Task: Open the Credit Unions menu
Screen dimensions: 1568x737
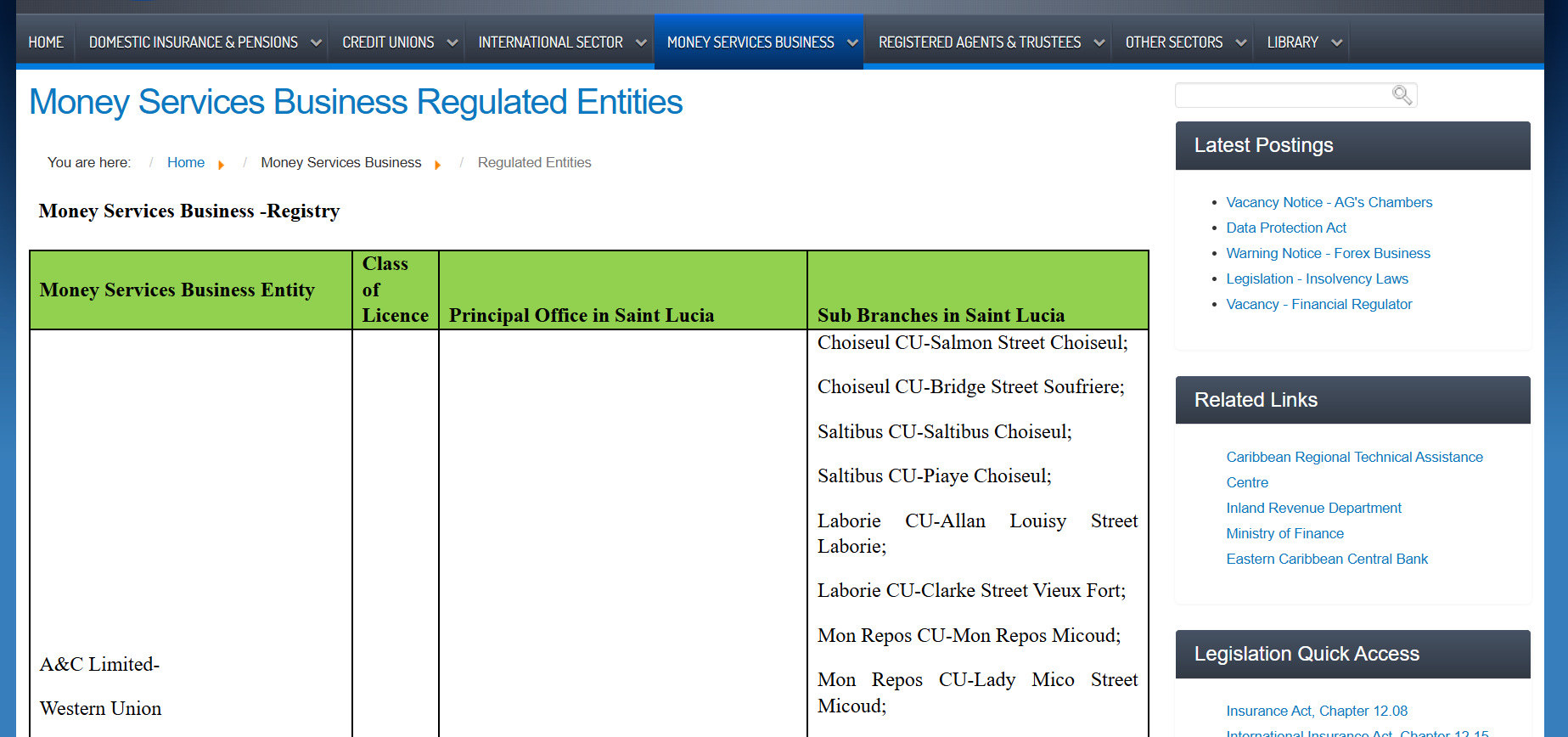Action: click(x=388, y=42)
